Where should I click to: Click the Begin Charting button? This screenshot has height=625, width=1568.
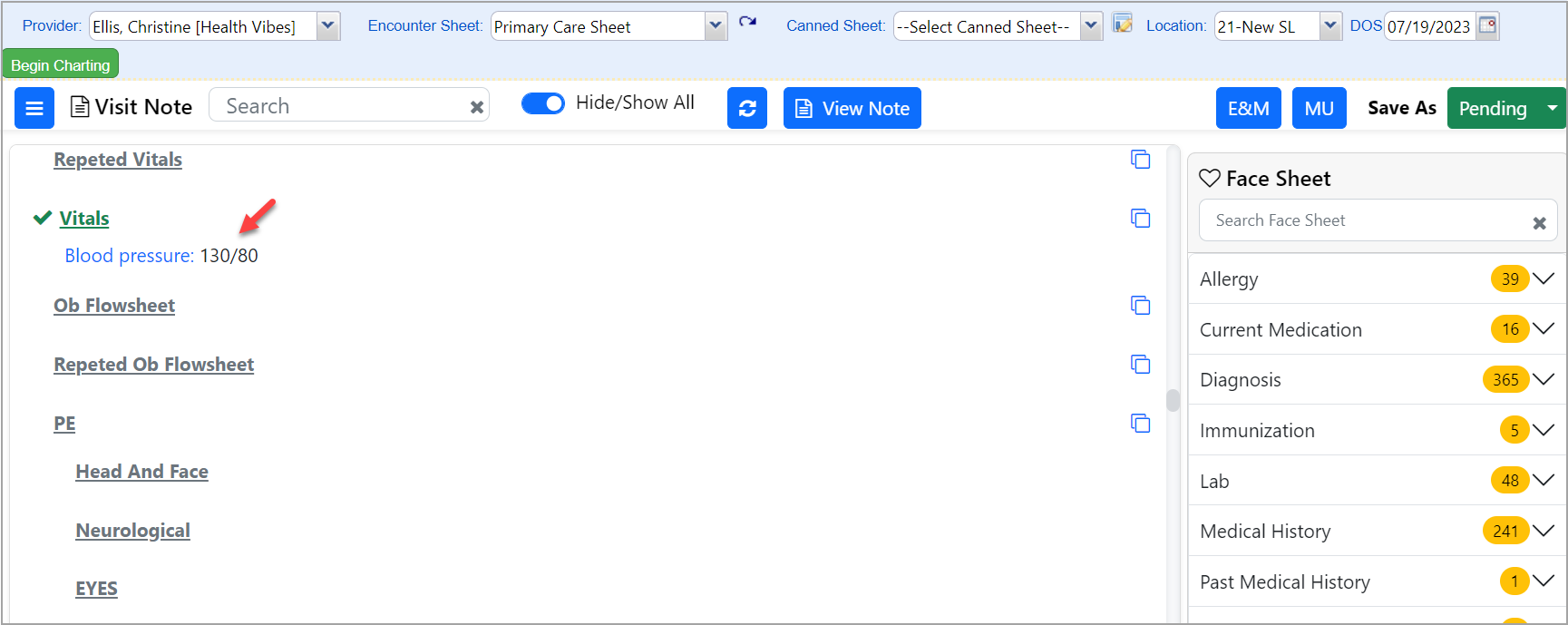tap(61, 64)
